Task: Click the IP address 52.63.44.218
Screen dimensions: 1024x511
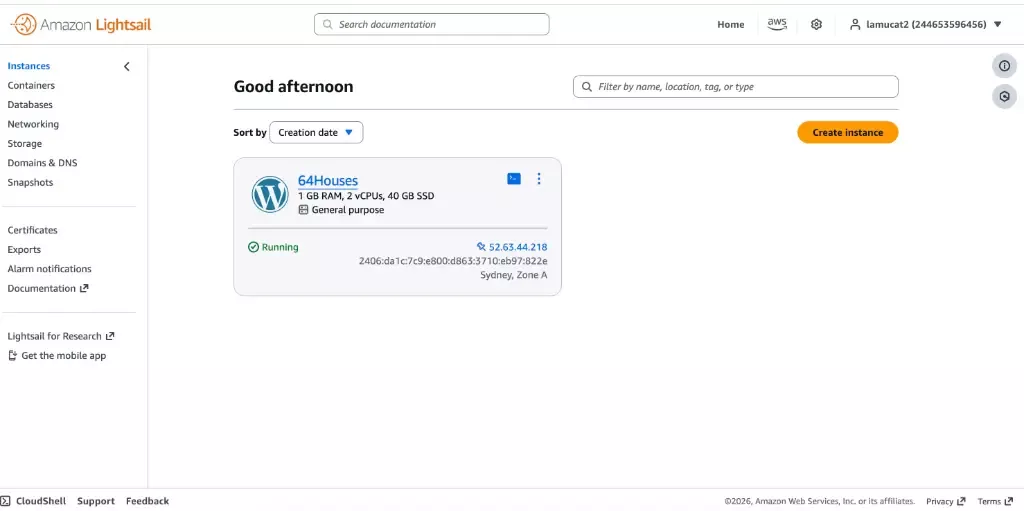Action: pos(518,247)
